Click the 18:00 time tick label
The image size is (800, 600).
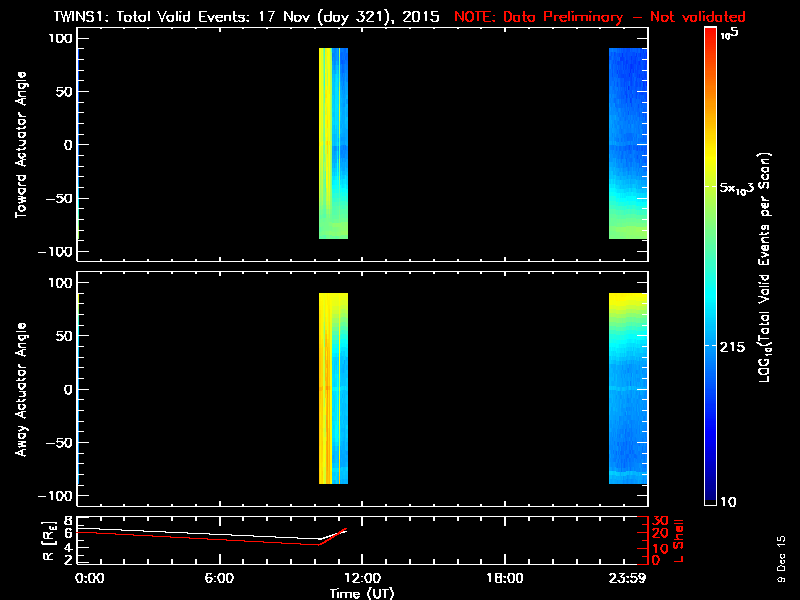pos(504,578)
